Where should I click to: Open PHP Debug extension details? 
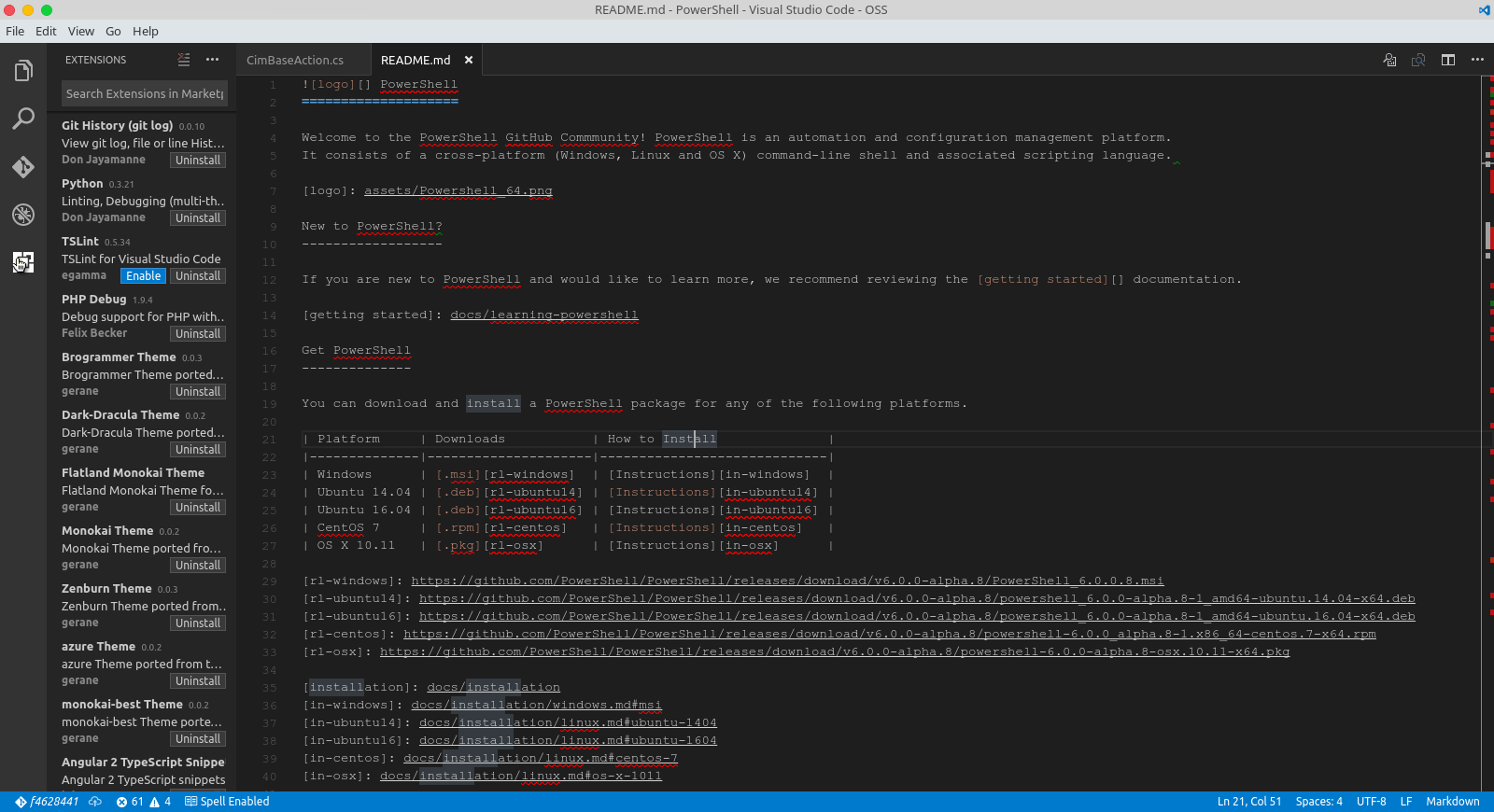point(142,316)
